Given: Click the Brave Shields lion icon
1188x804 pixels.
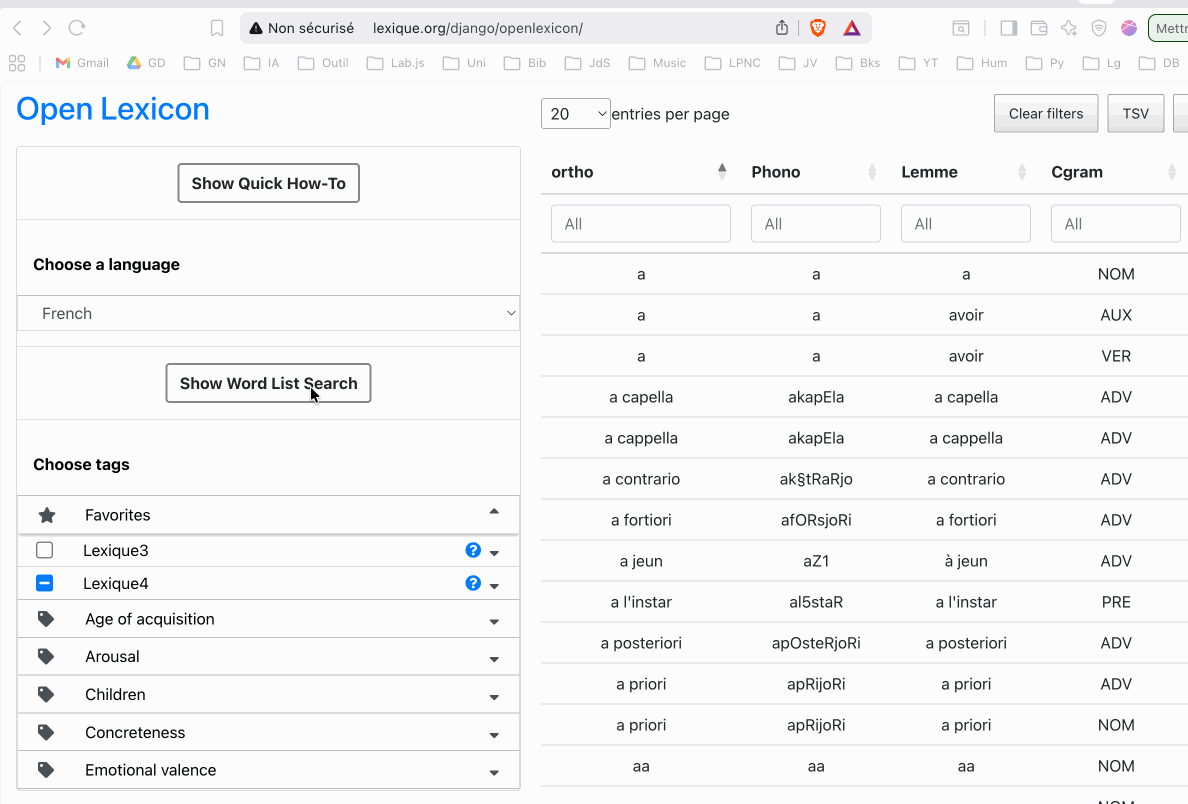Looking at the screenshot, I should (x=818, y=28).
